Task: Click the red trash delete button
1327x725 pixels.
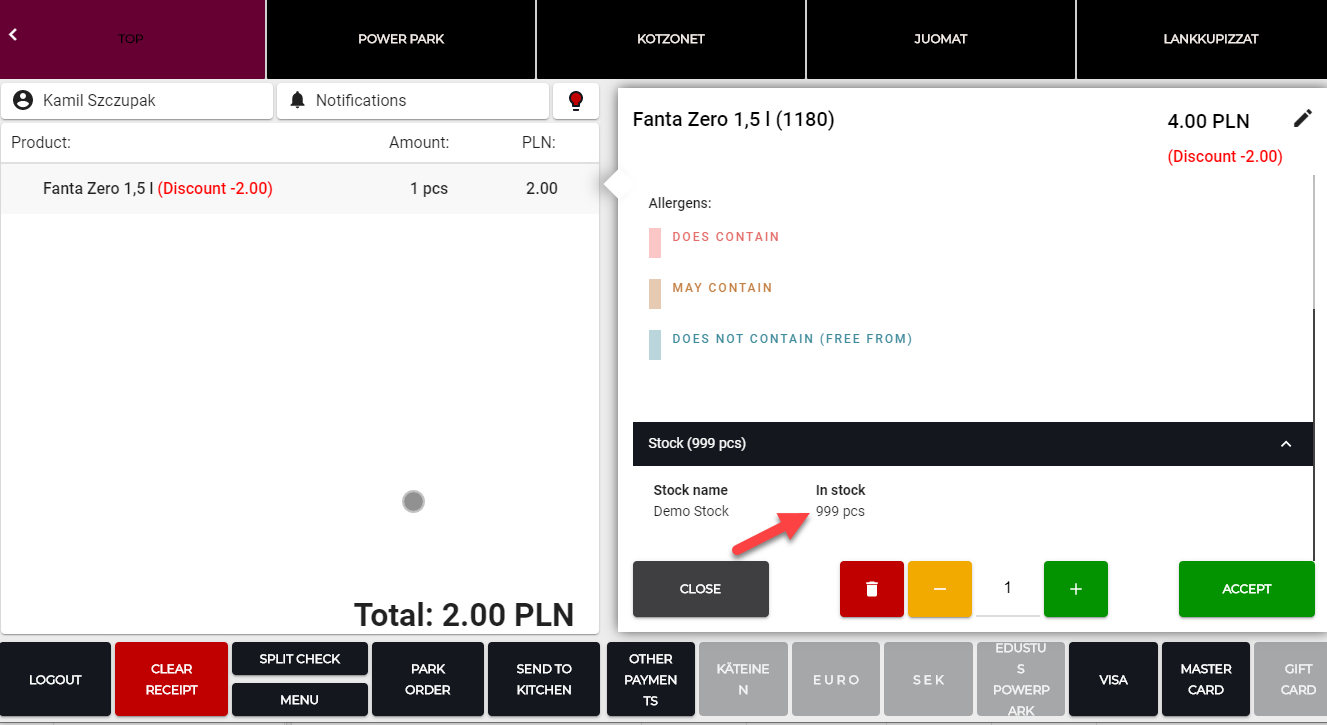Action: click(871, 589)
